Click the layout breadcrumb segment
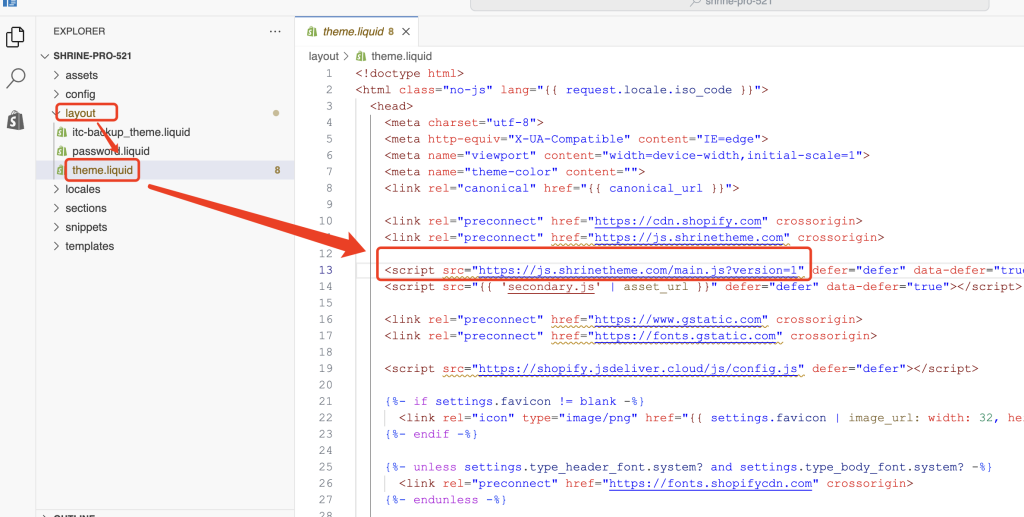Image resolution: width=1024 pixels, height=517 pixels. tap(324, 57)
